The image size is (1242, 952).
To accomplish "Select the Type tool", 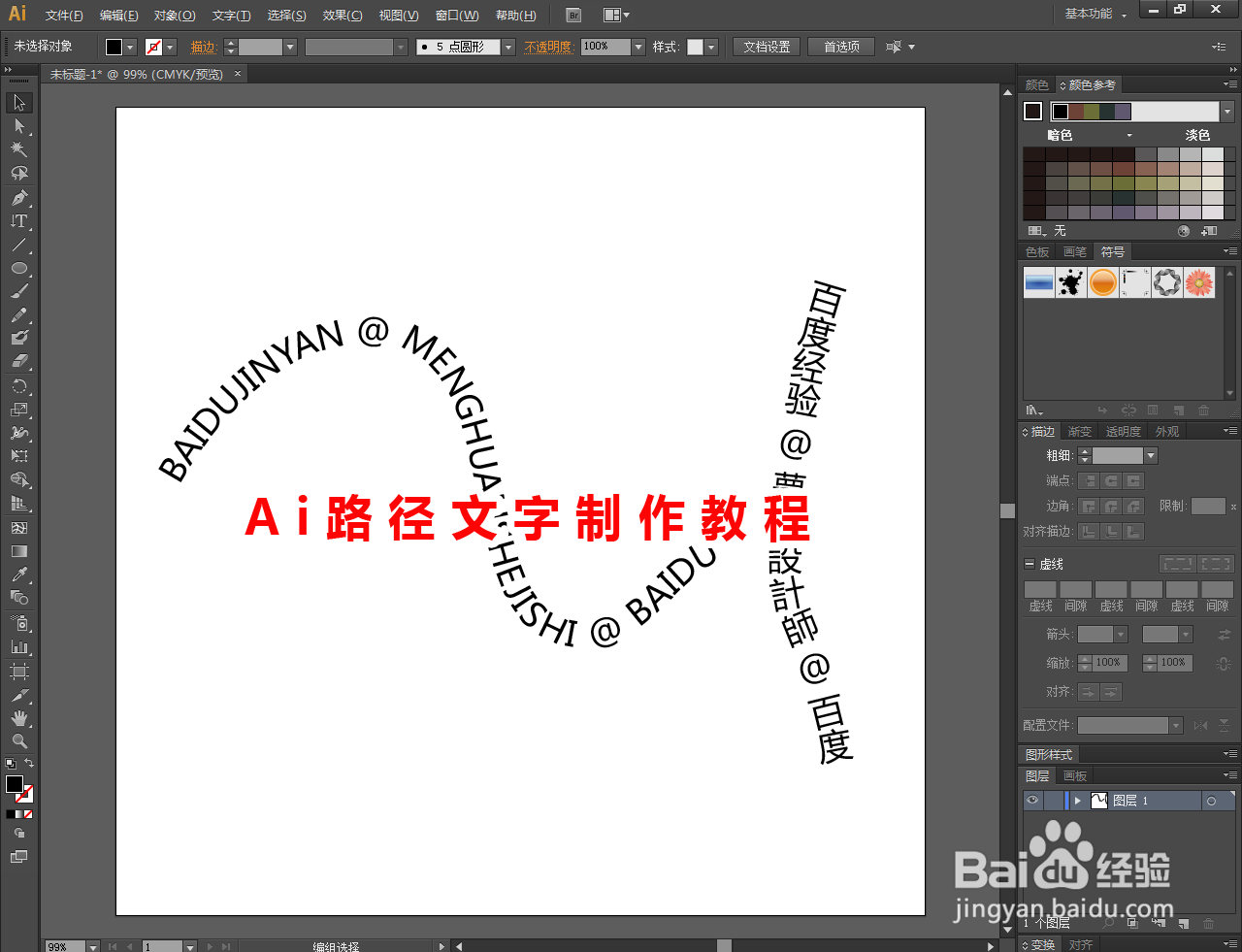I will click(x=18, y=221).
